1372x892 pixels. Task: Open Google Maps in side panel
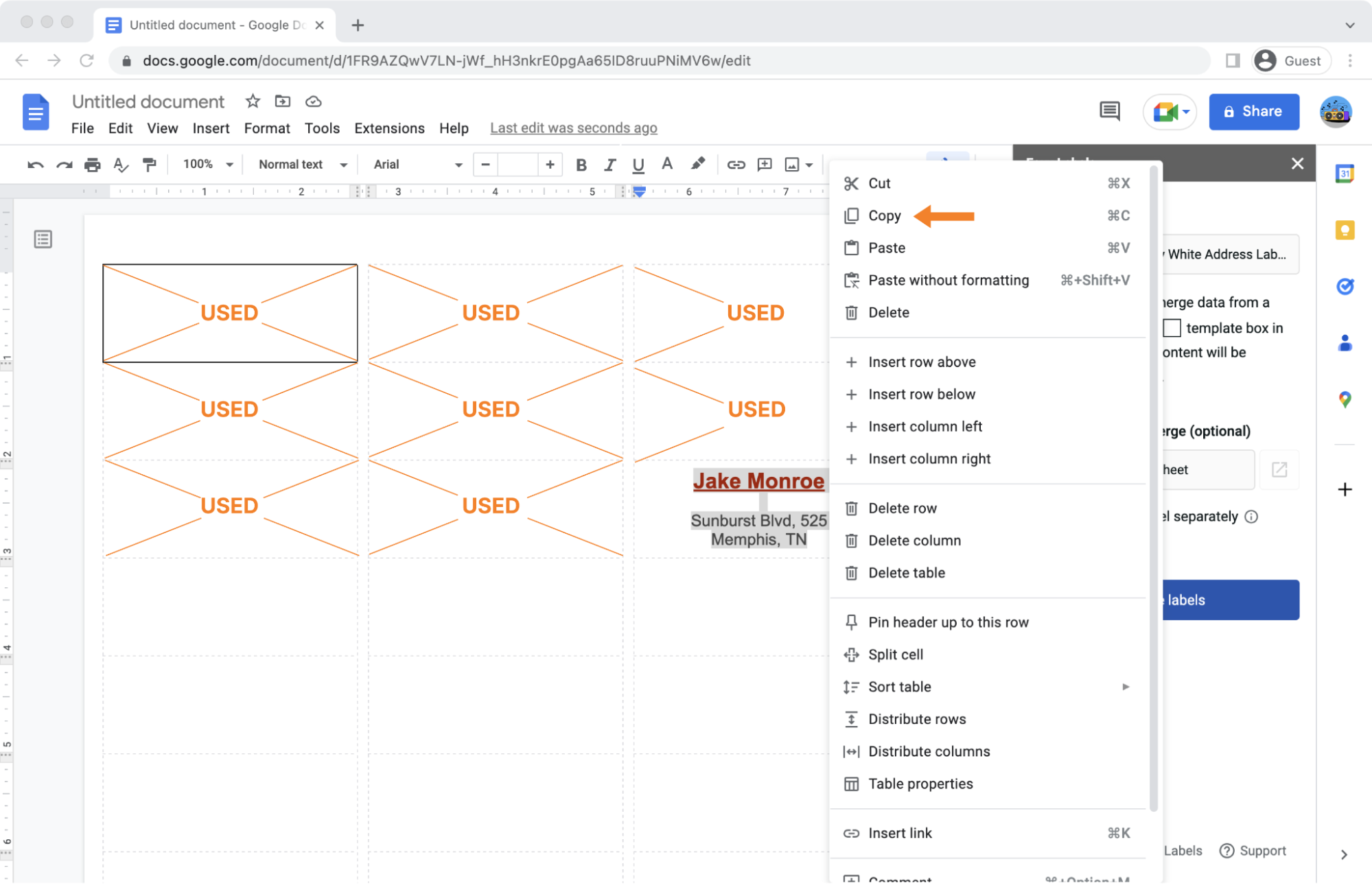coord(1345,399)
